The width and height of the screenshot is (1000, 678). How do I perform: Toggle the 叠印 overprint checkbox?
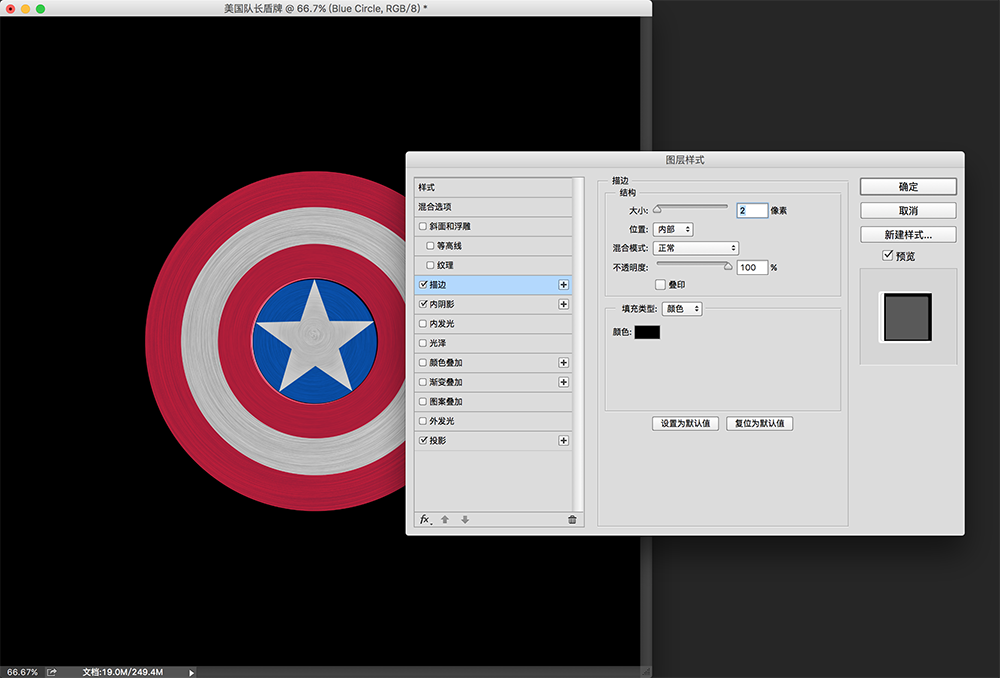pos(661,285)
